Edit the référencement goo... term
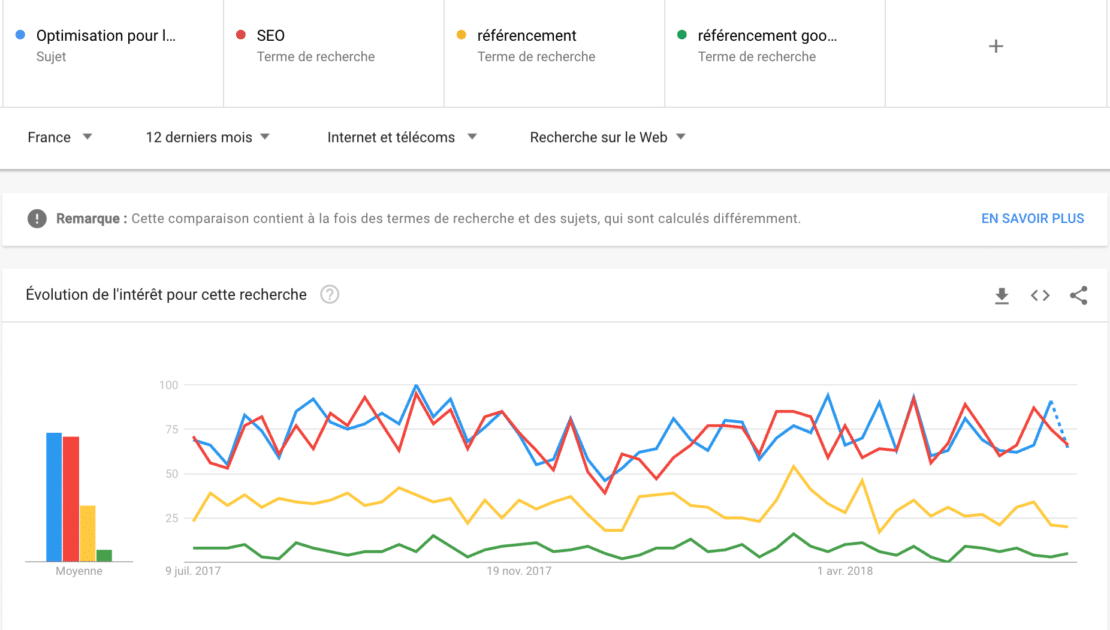Screen dimensions: 1110x630 774,46
